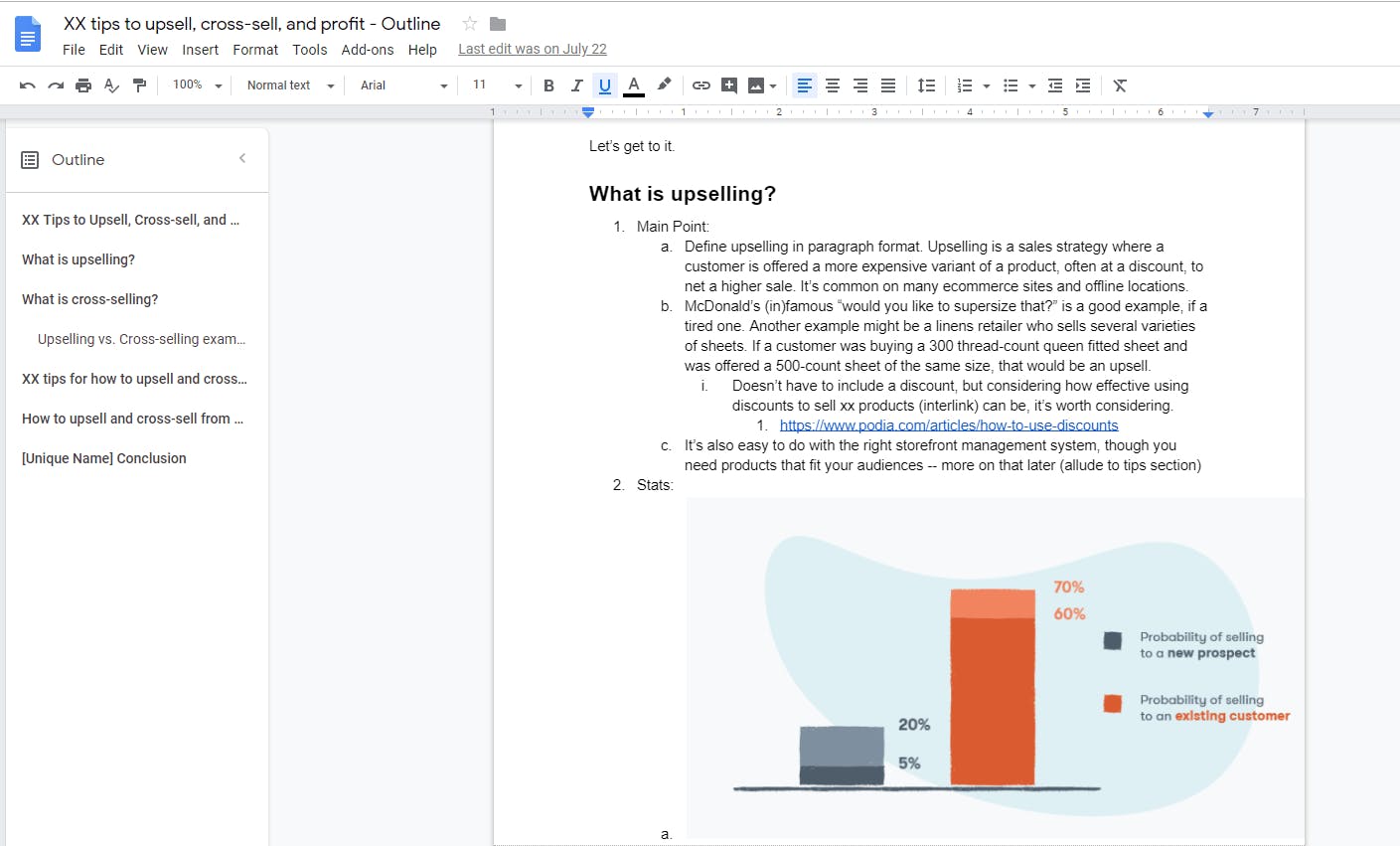Run spelling and grammar check
The image size is (1400, 846).
tap(111, 85)
